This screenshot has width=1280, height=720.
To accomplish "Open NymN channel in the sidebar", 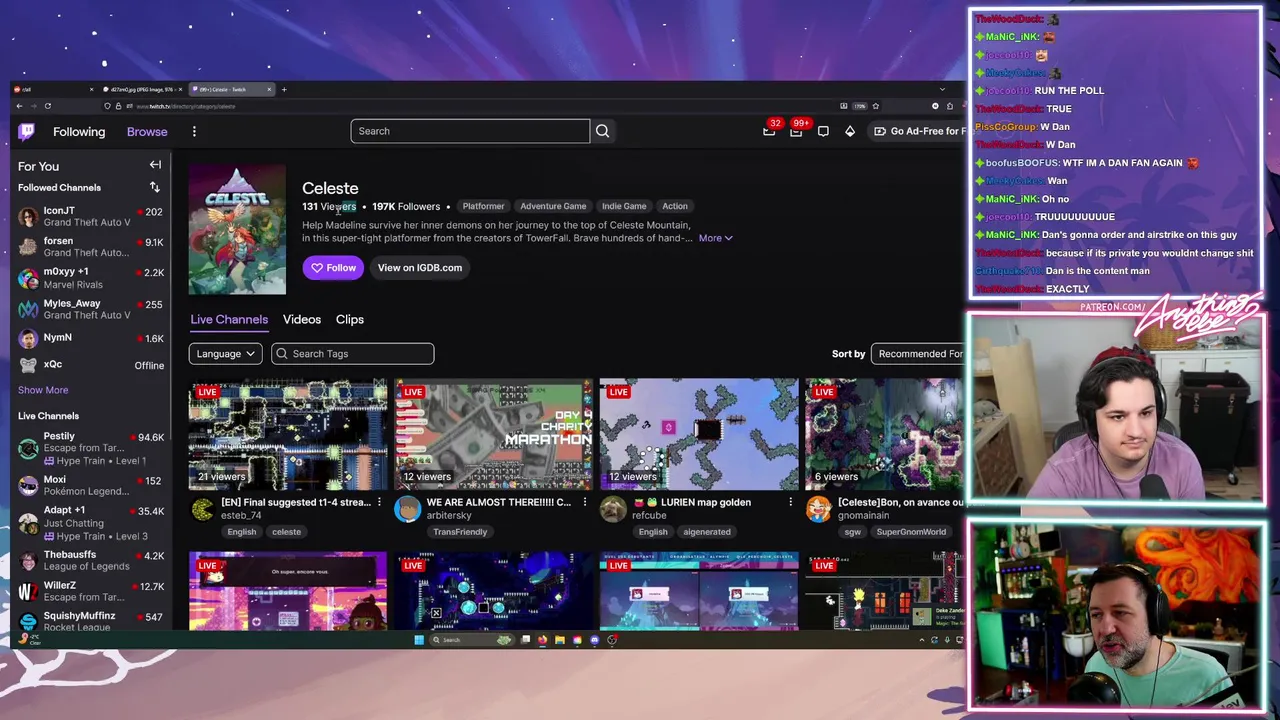I will pyautogui.click(x=90, y=338).
